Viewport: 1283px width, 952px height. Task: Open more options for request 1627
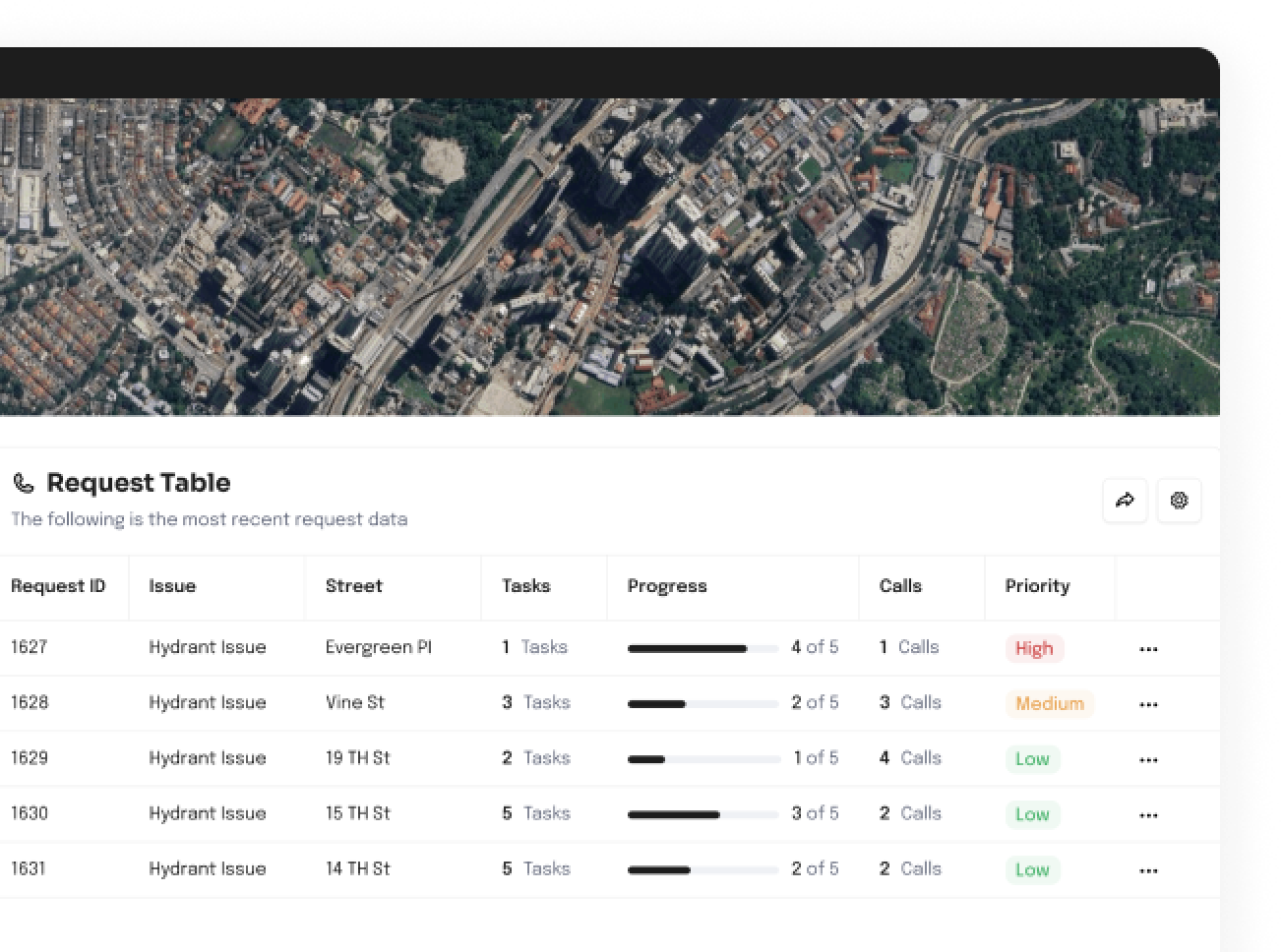1148,649
